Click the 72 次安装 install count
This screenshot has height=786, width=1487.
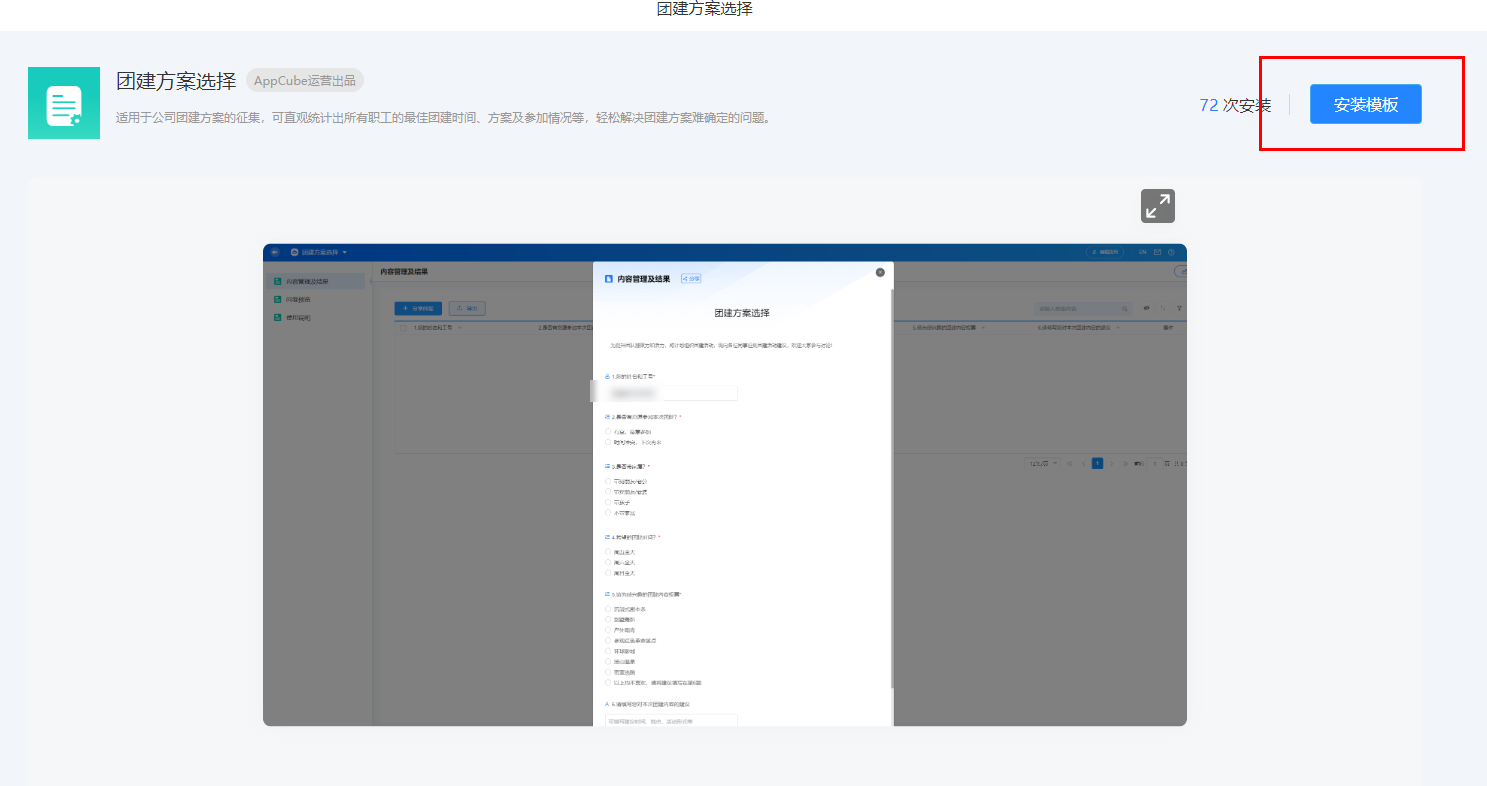(x=1235, y=105)
